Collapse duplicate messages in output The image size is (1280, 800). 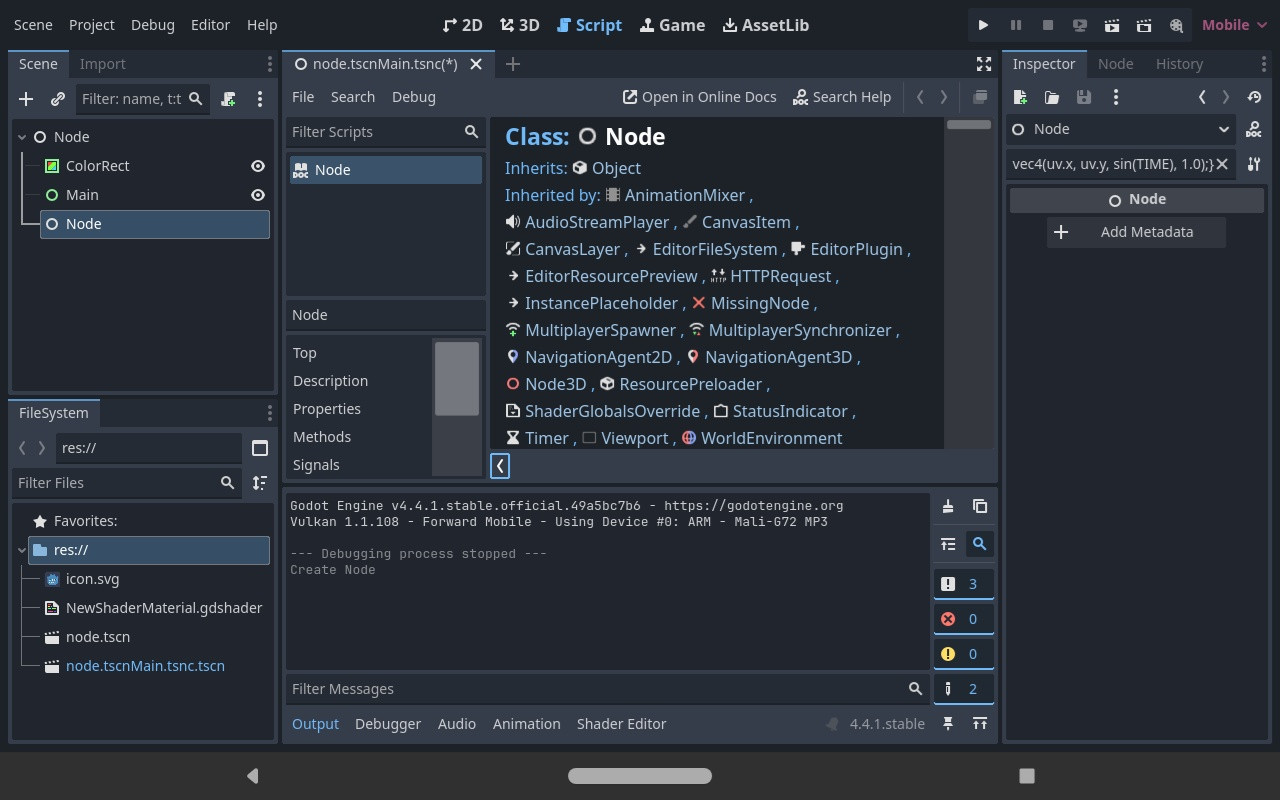pos(948,544)
